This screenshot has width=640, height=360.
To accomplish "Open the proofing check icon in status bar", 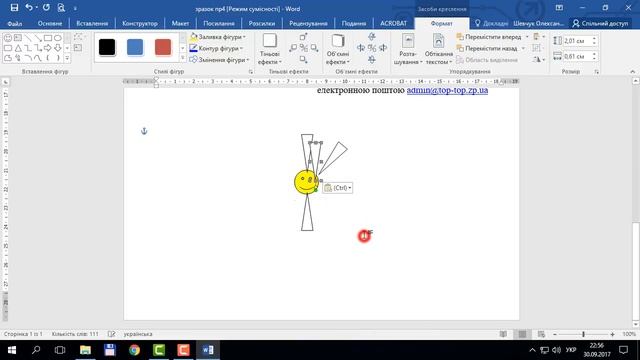I will (111, 334).
